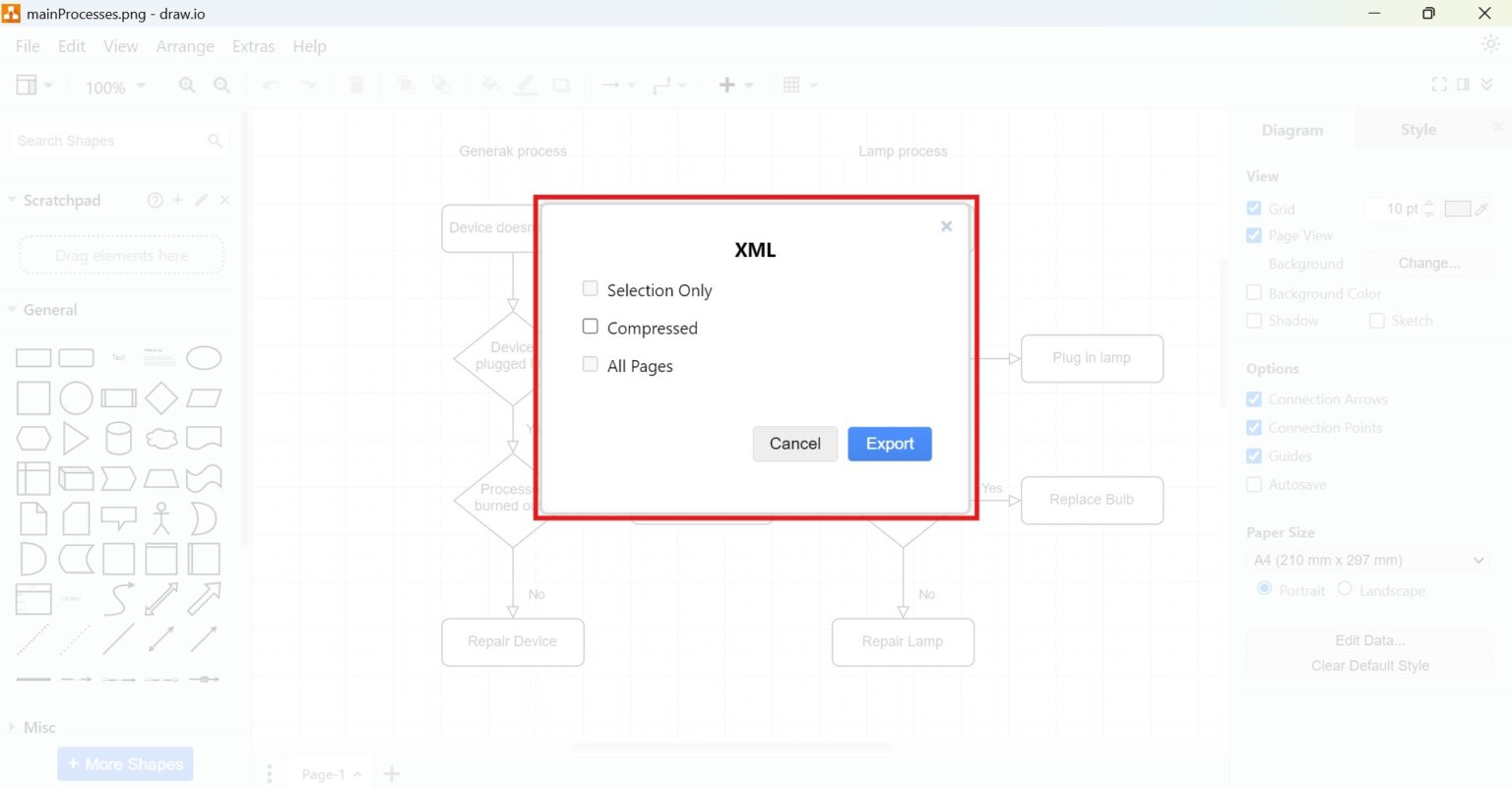Click the Search Shapes input field
Screen dimensions: 1512x788
pos(108,141)
